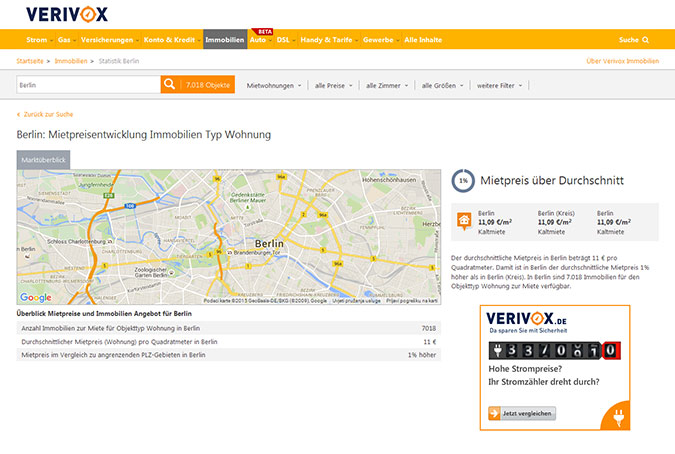Select the Marktüberblick tab

pos(43,160)
